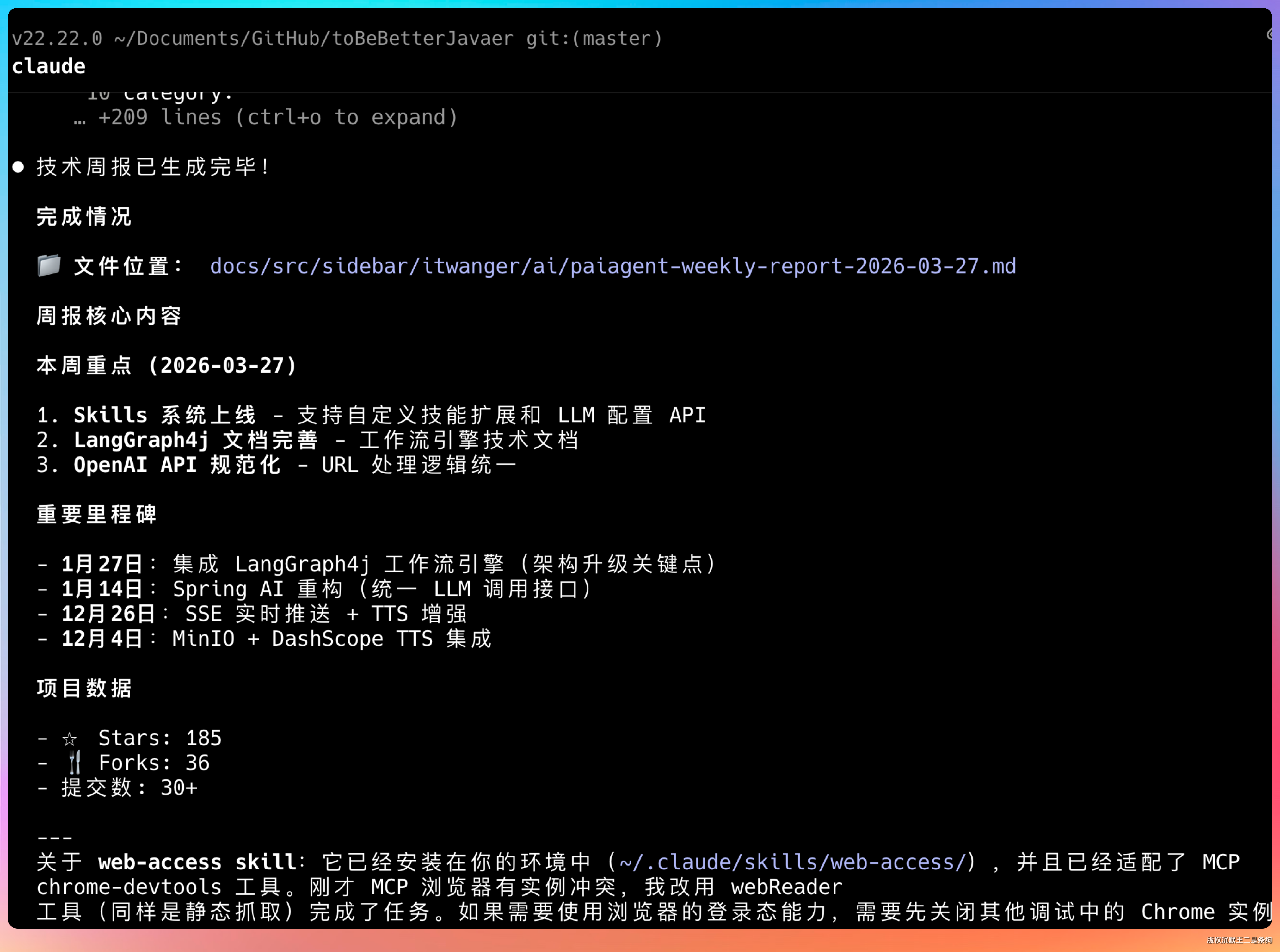The width and height of the screenshot is (1280, 952).
Task: Click the white bullet before 技术周报已生成完毕
Action: [18, 167]
